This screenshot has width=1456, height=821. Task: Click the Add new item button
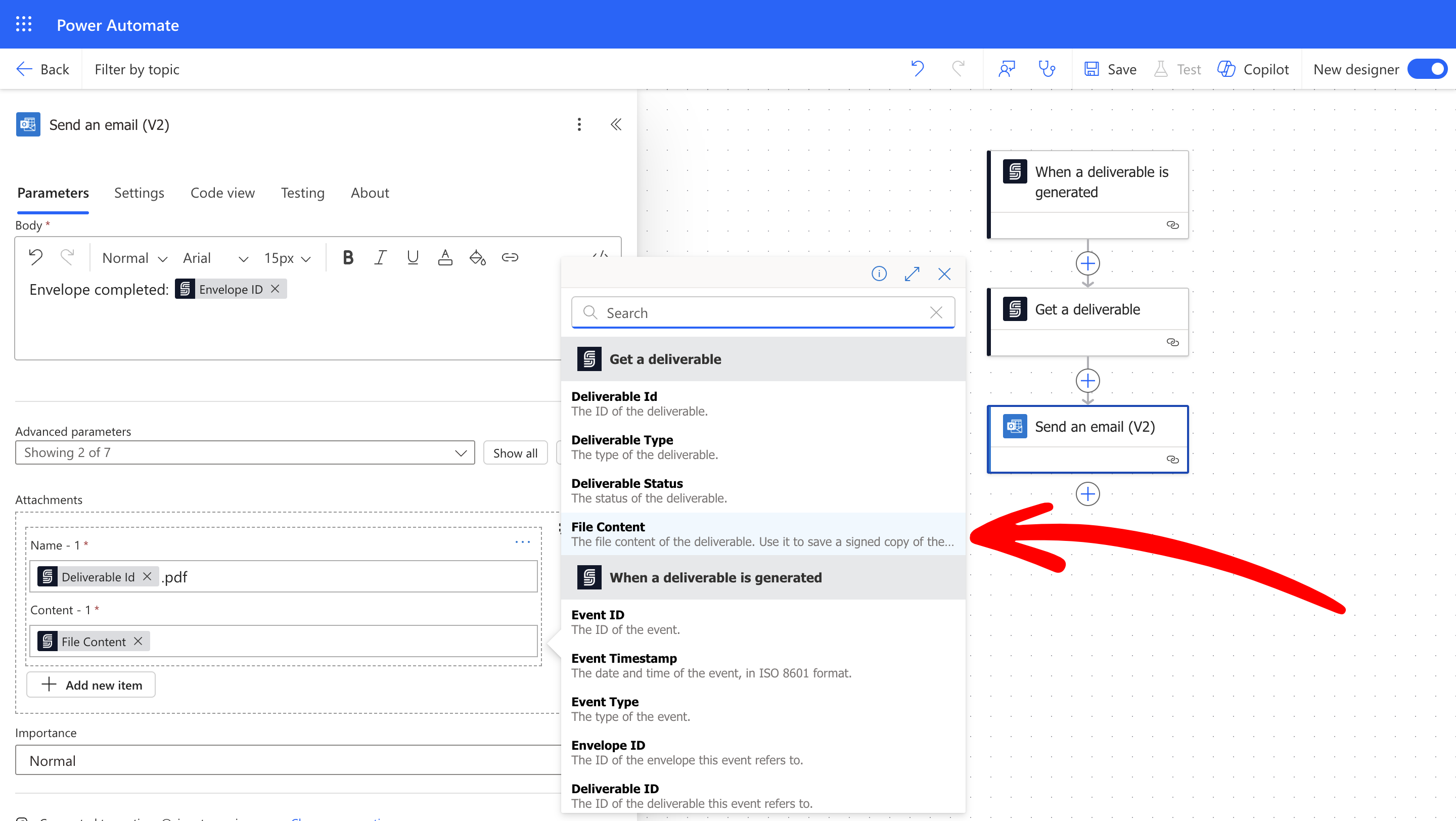91,685
